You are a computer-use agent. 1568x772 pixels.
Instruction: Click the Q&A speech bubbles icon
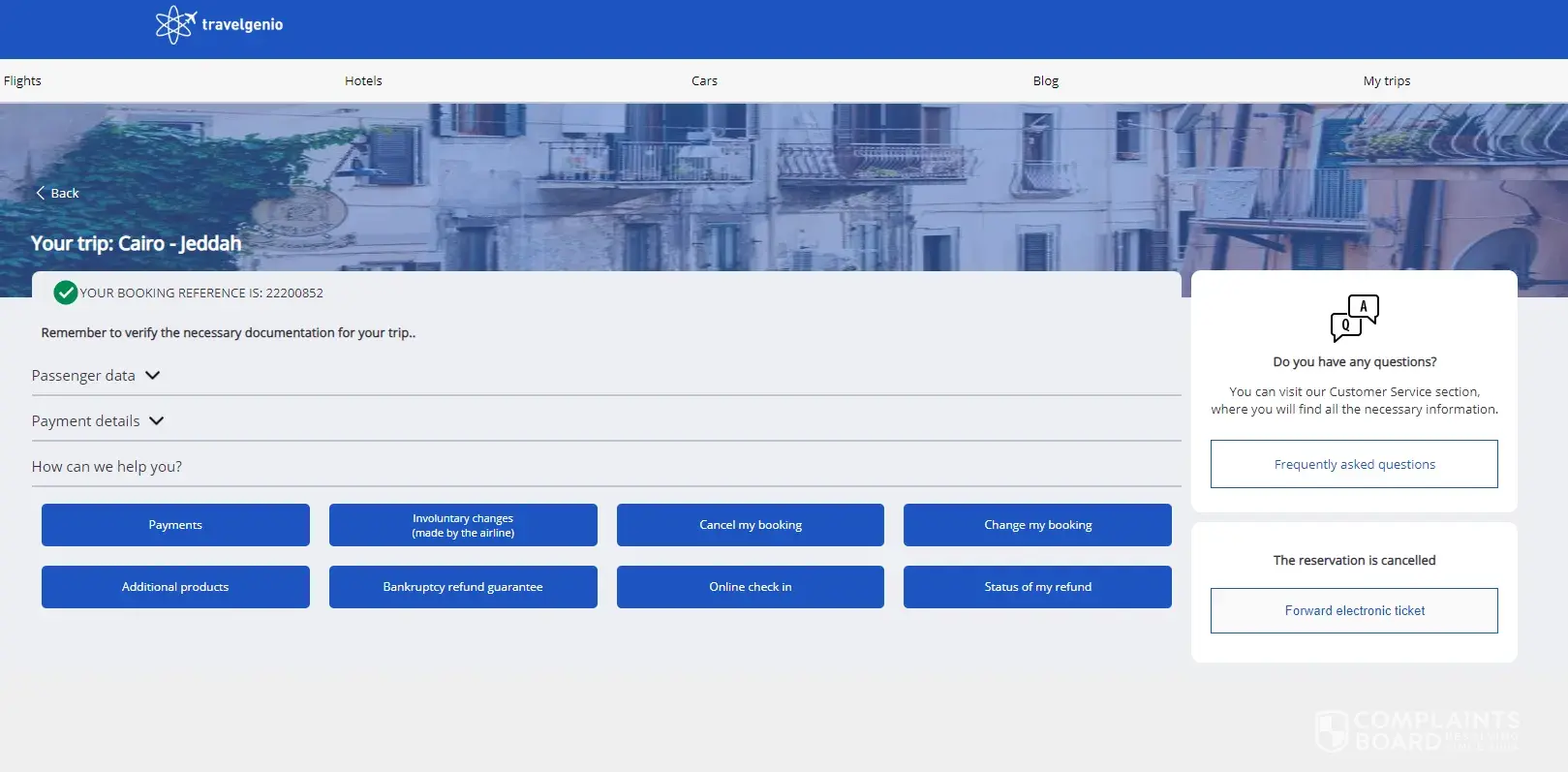coord(1354,318)
